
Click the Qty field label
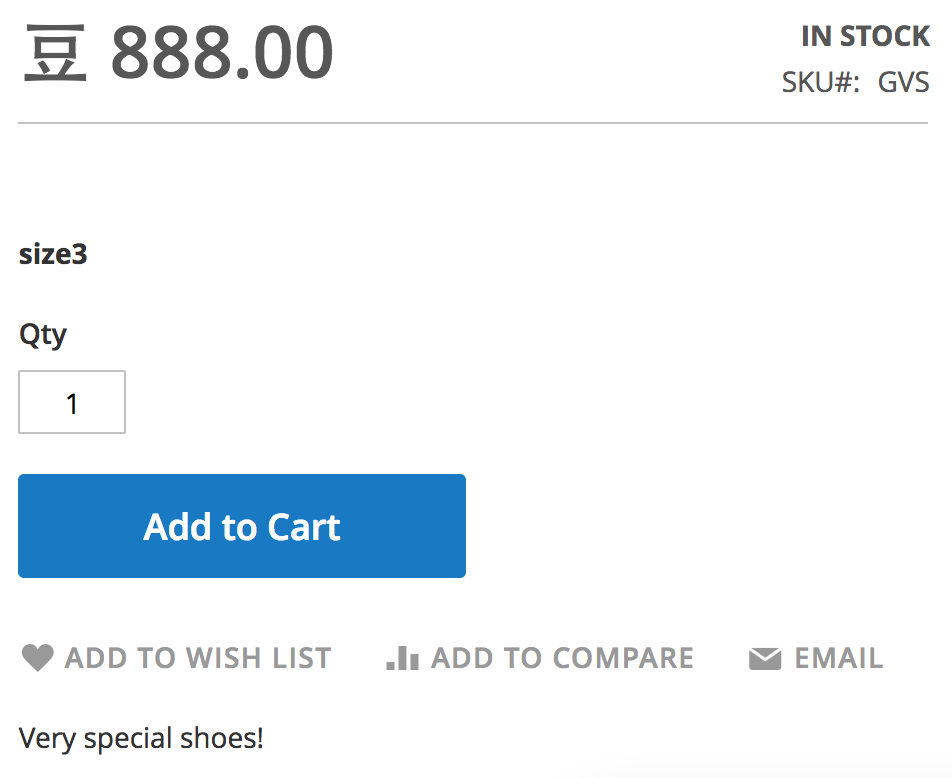[43, 334]
